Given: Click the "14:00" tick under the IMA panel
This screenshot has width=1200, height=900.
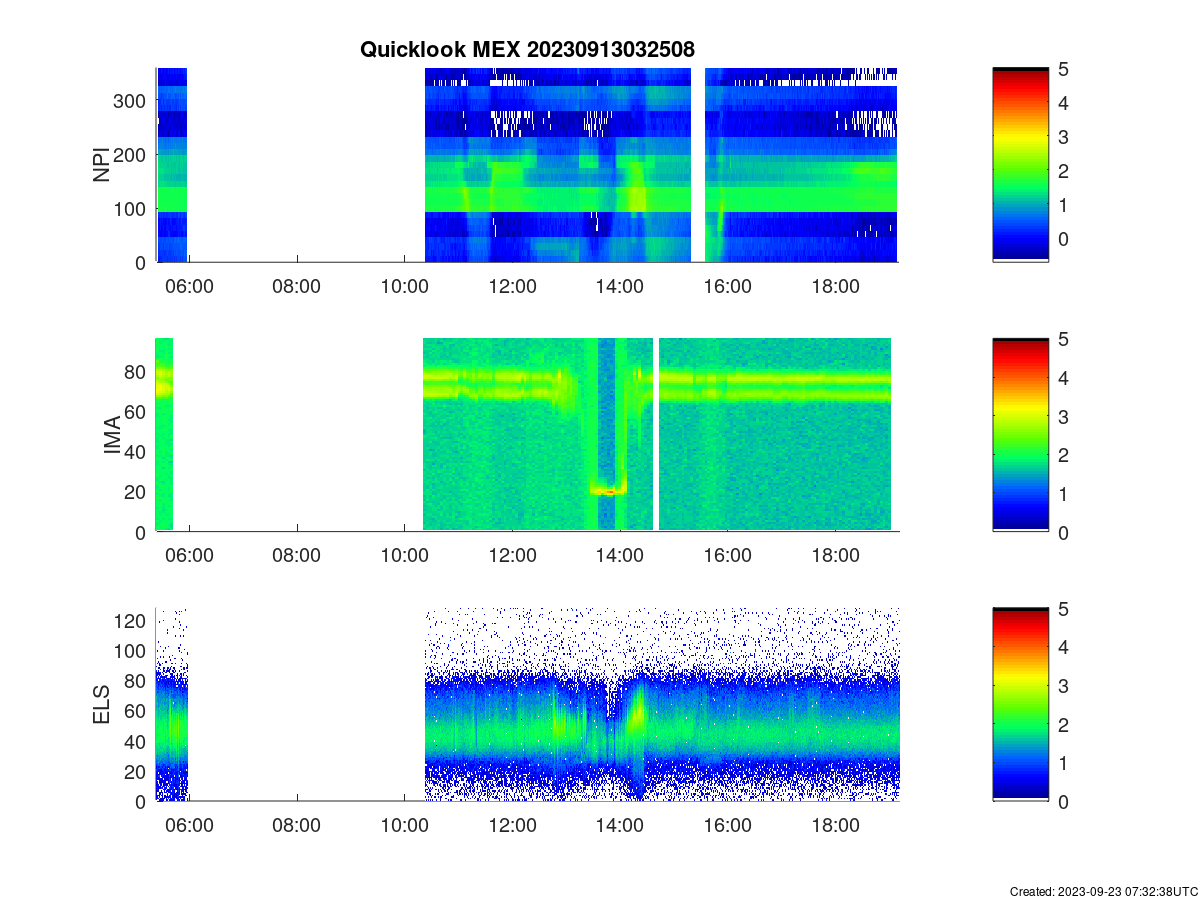Looking at the screenshot, I should 620,556.
